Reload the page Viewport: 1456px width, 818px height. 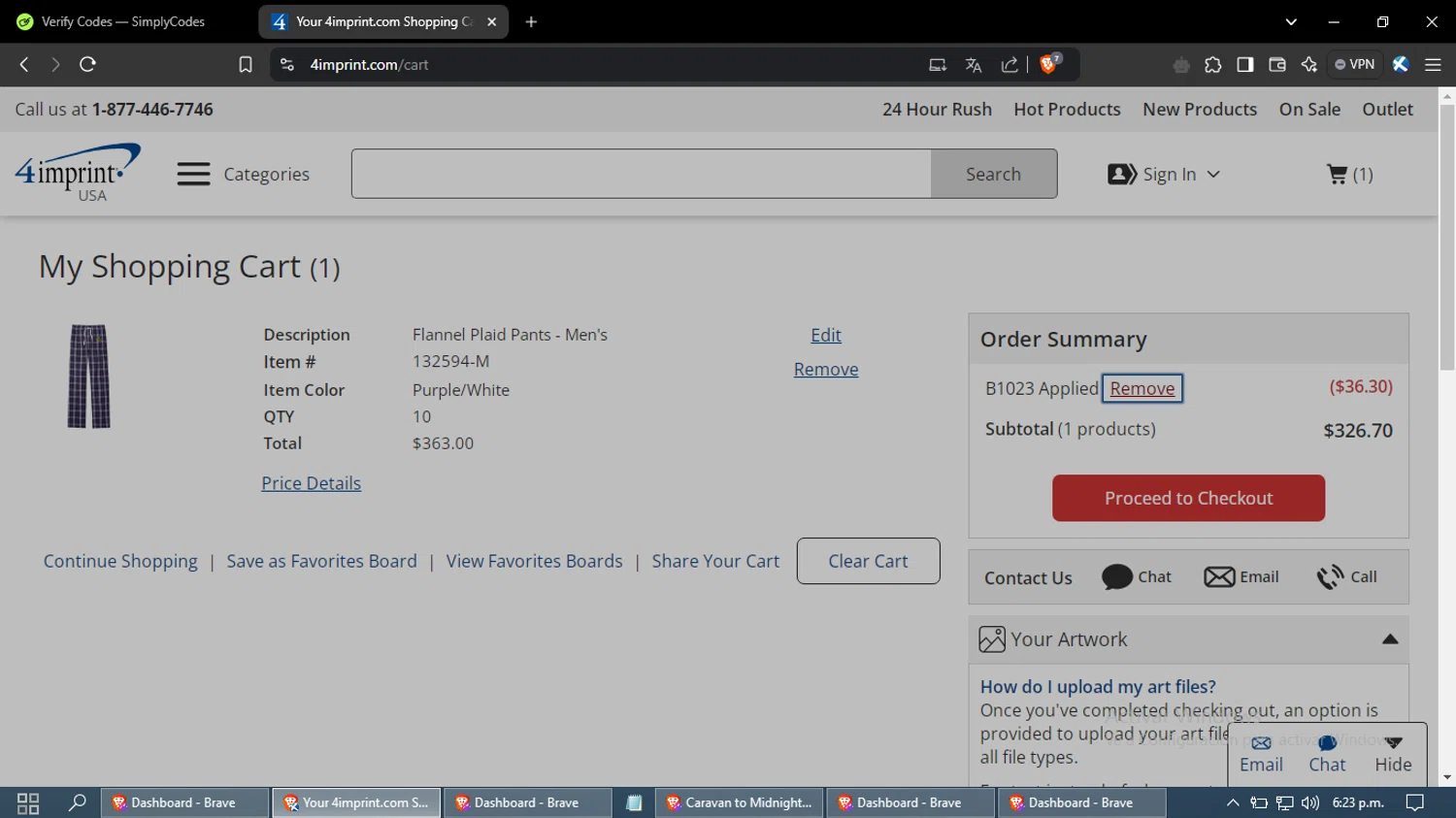coord(87,64)
